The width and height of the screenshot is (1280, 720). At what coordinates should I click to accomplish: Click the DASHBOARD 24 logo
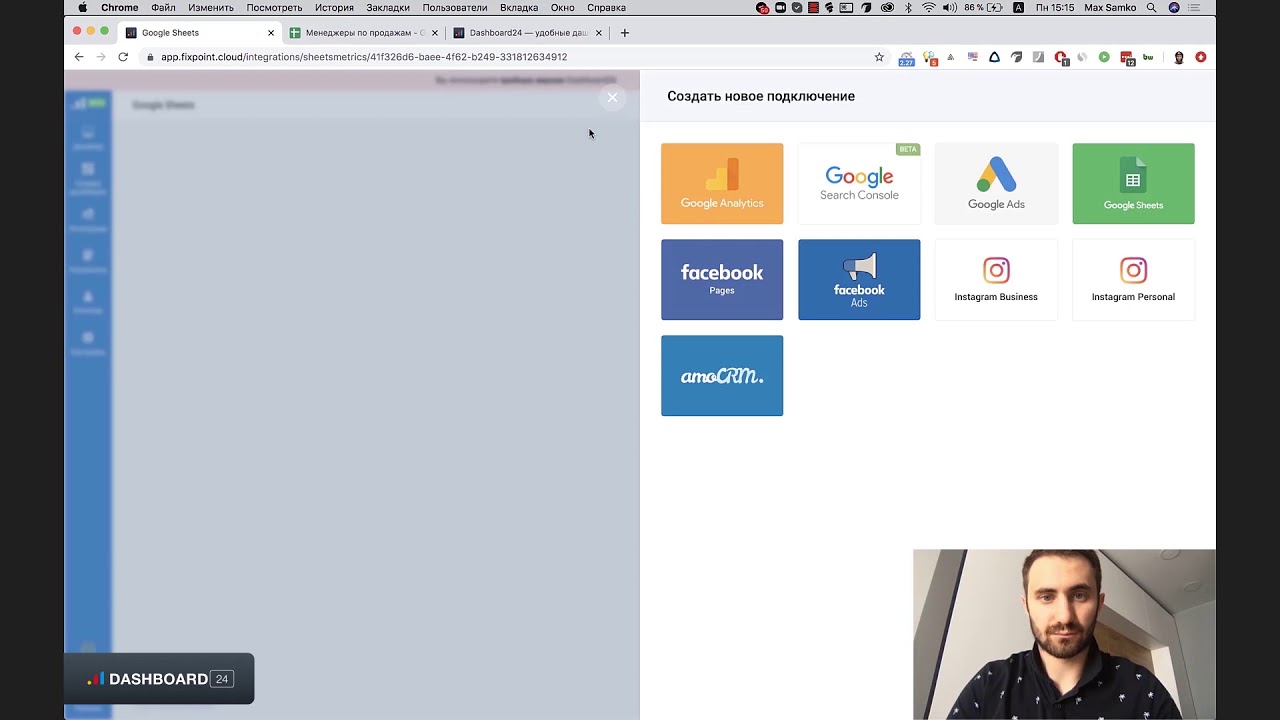(160, 679)
